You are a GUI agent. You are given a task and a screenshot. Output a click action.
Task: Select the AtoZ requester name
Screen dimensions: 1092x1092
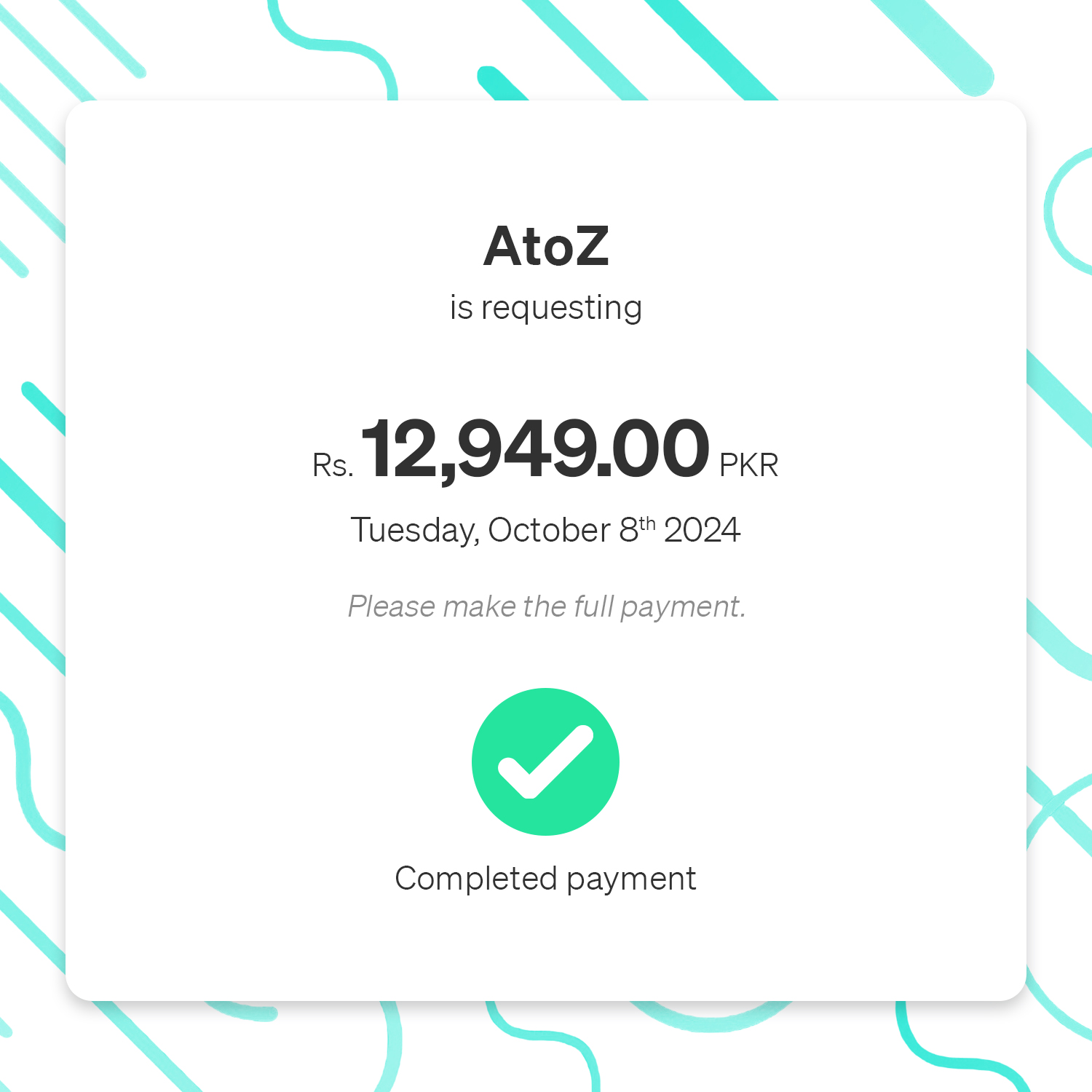click(x=546, y=246)
